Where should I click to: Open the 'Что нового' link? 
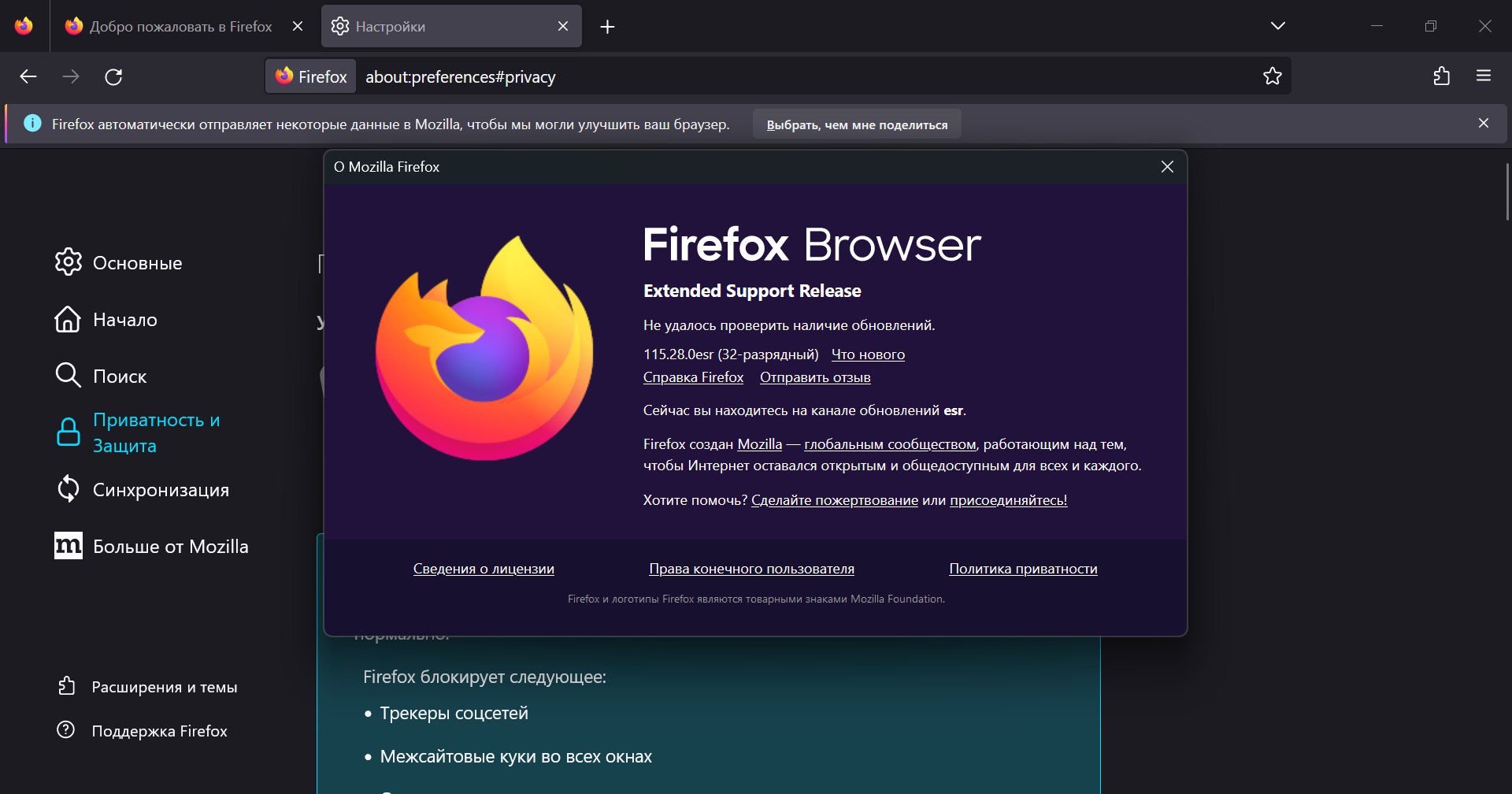click(868, 354)
